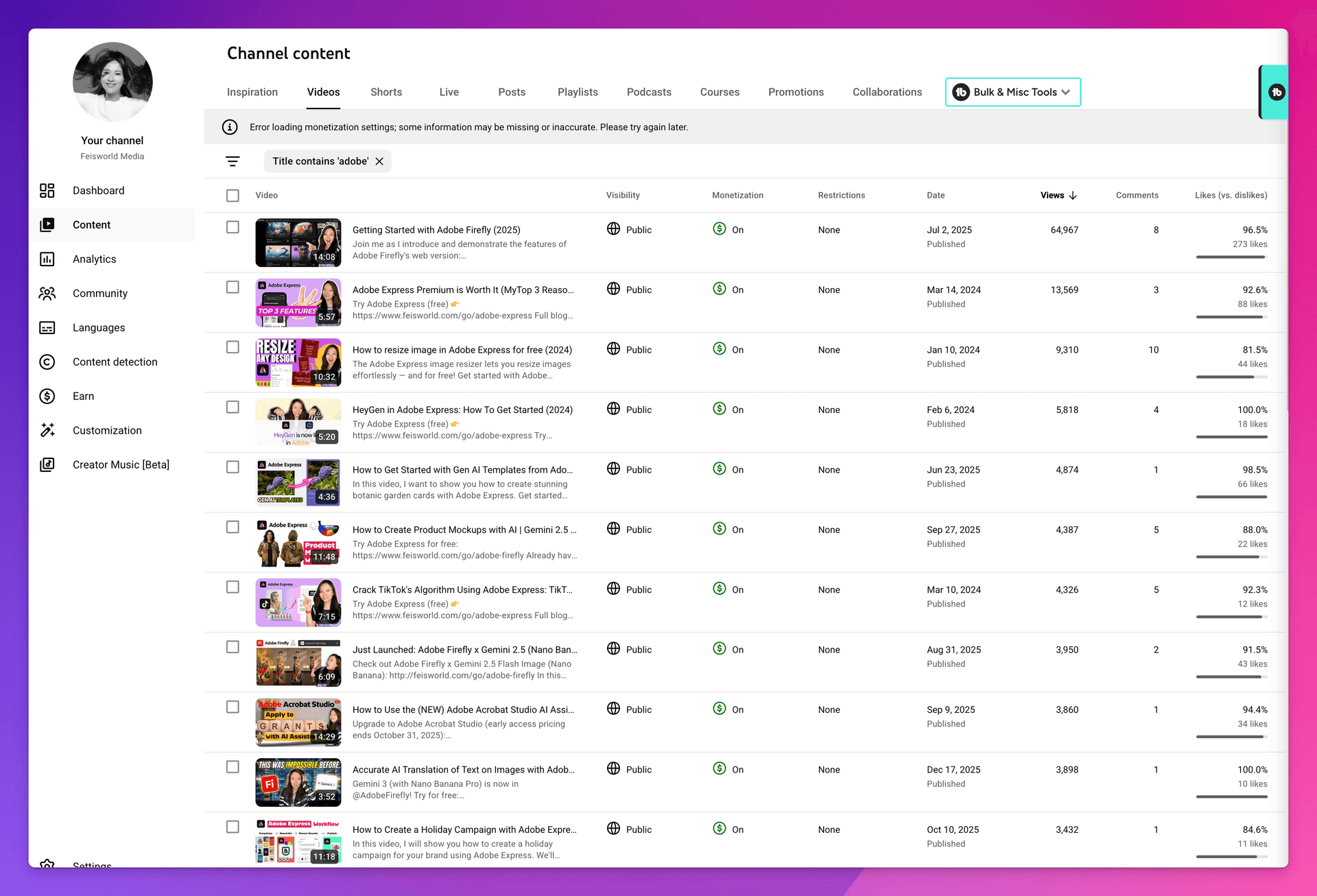
Task: Select checkbox for Just Launched Adobe Firefly video
Action: 233,647
